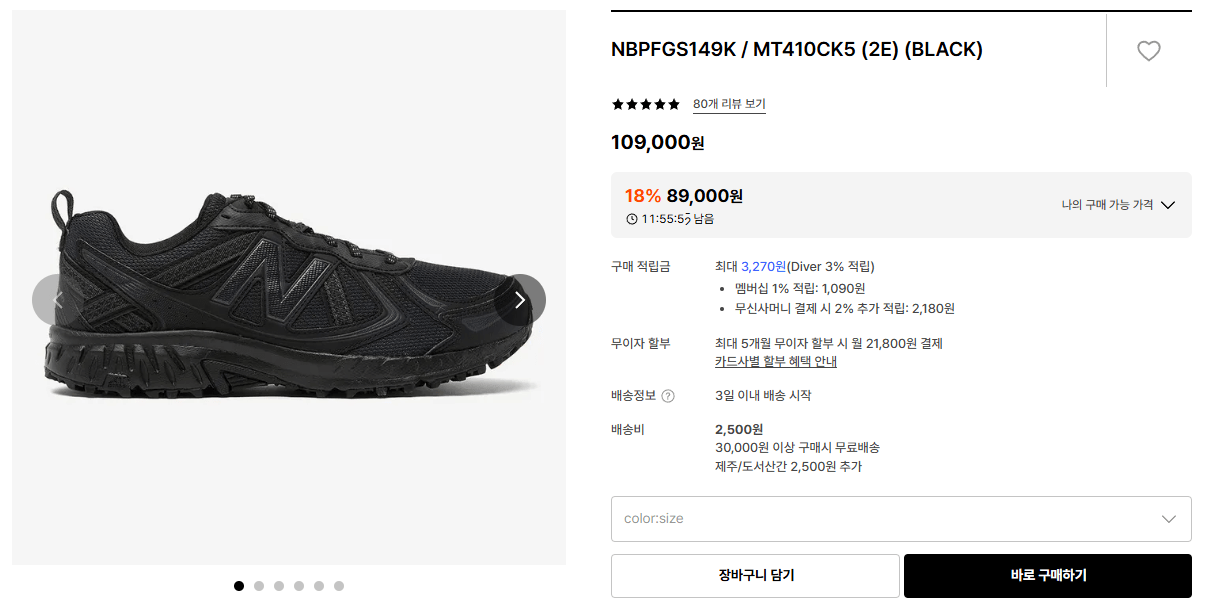The image size is (1209, 613).
Task: Select the second carousel dot
Action: (x=258, y=585)
